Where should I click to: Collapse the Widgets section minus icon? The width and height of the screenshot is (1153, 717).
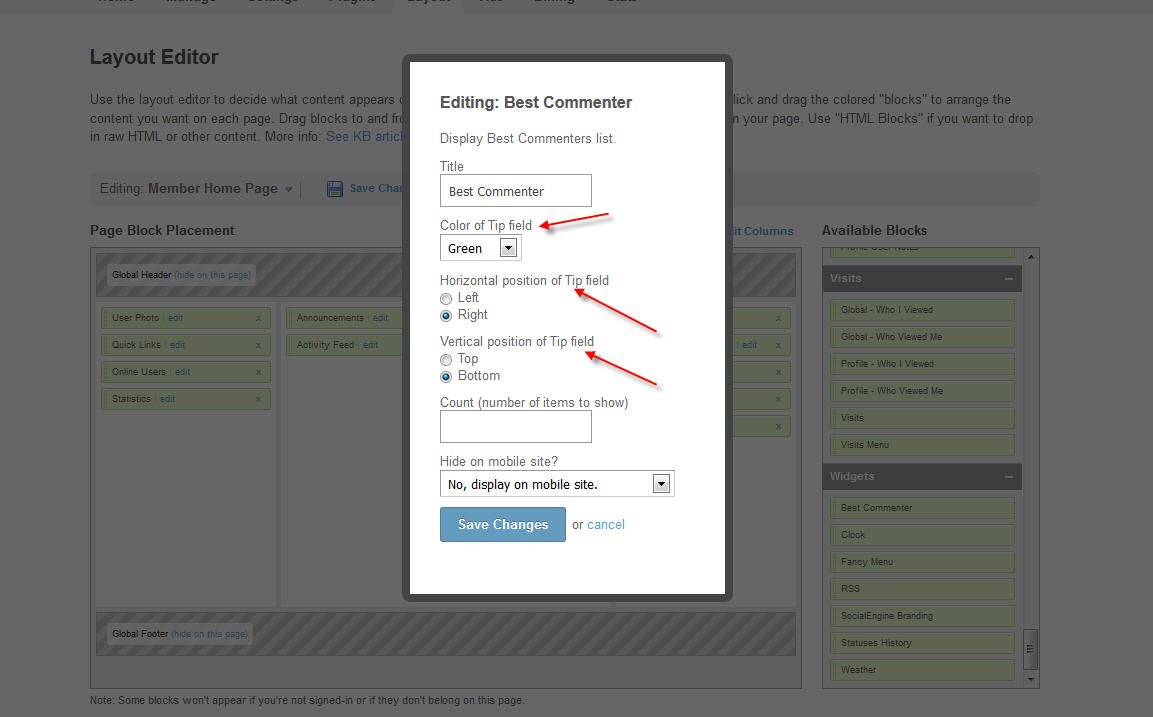tap(1009, 477)
